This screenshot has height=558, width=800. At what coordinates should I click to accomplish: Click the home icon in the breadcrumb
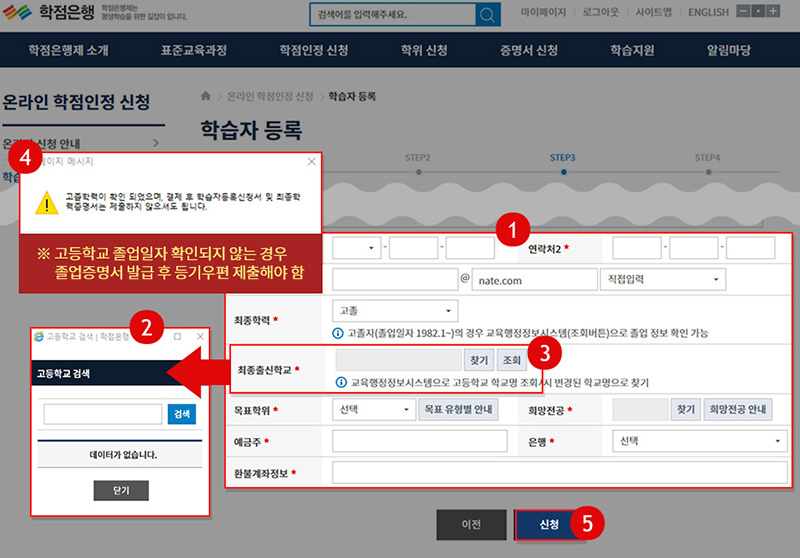click(x=207, y=95)
